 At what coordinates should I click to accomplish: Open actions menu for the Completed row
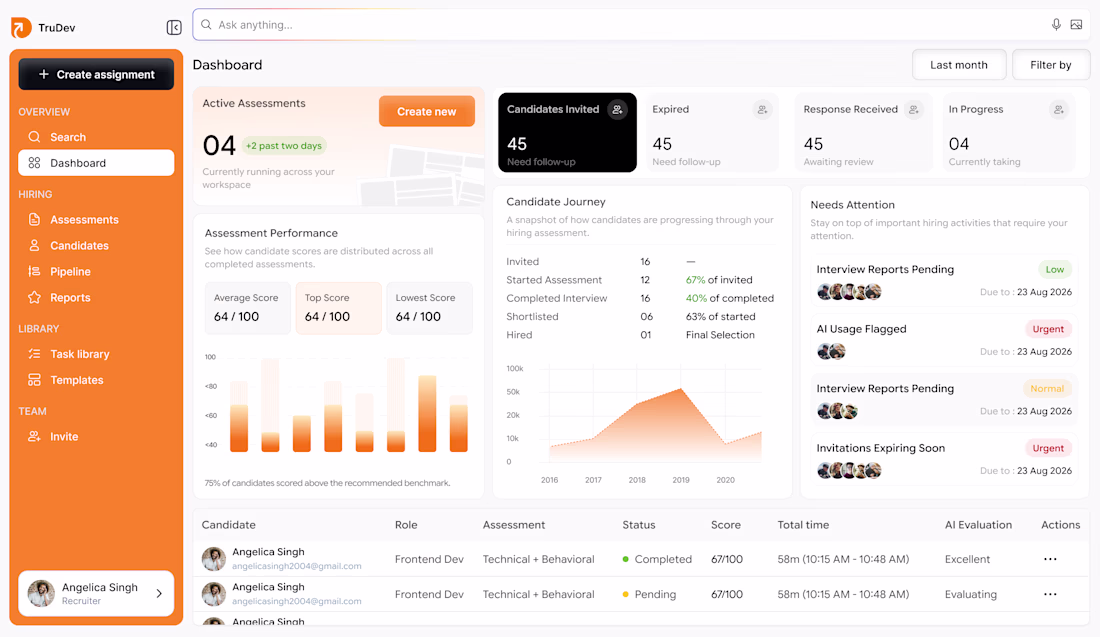tap(1050, 559)
